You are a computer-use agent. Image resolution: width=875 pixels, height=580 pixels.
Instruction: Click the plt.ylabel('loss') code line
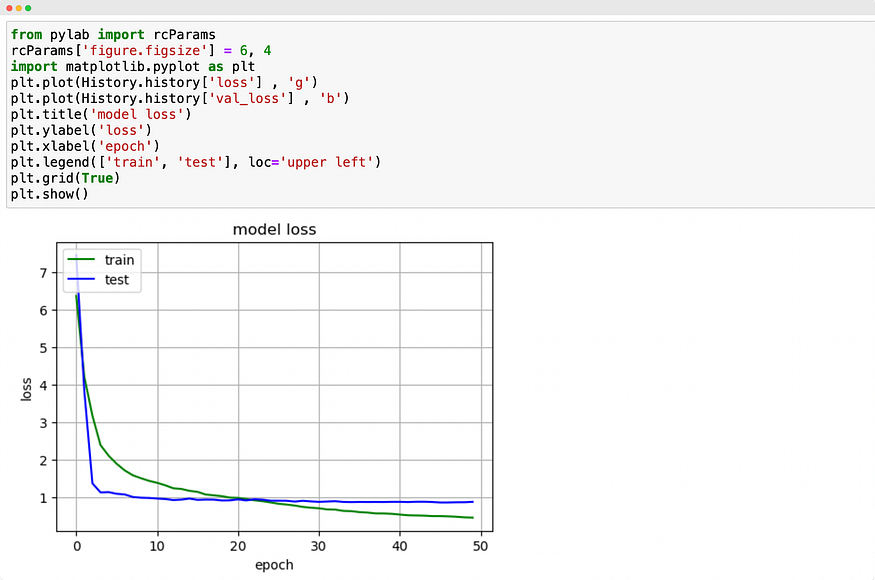coord(81,130)
